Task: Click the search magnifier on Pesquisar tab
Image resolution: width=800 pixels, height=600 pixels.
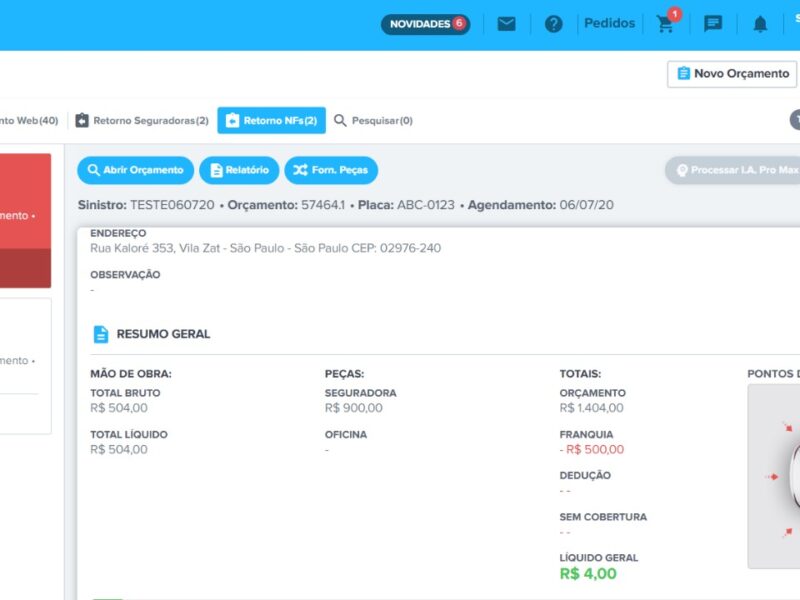Action: pyautogui.click(x=343, y=118)
